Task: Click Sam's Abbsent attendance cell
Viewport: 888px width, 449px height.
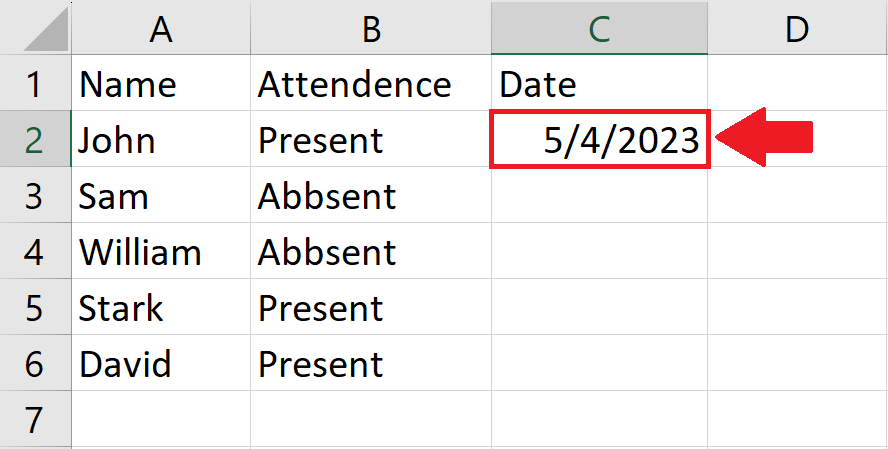Action: tap(371, 195)
